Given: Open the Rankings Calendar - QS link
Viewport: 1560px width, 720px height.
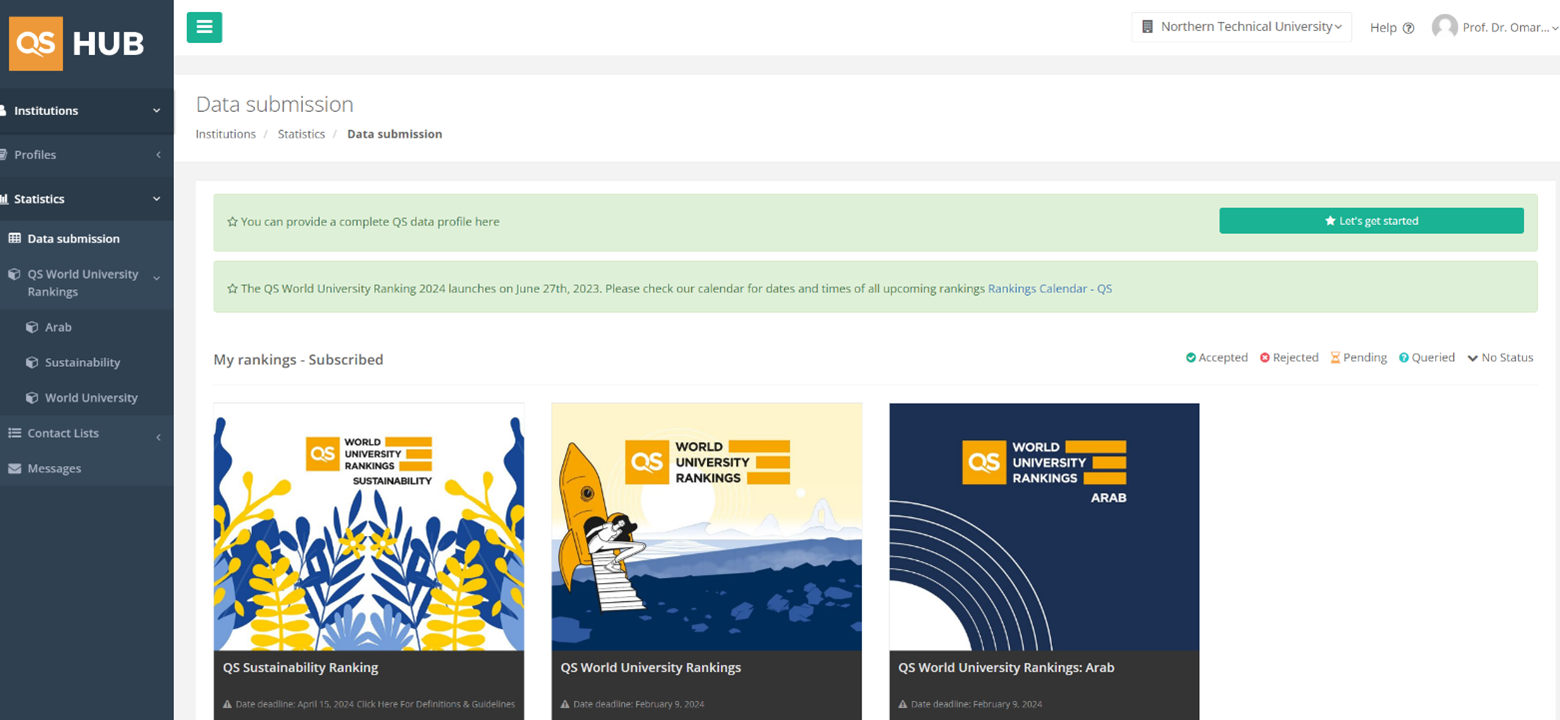Looking at the screenshot, I should pyautogui.click(x=1049, y=289).
